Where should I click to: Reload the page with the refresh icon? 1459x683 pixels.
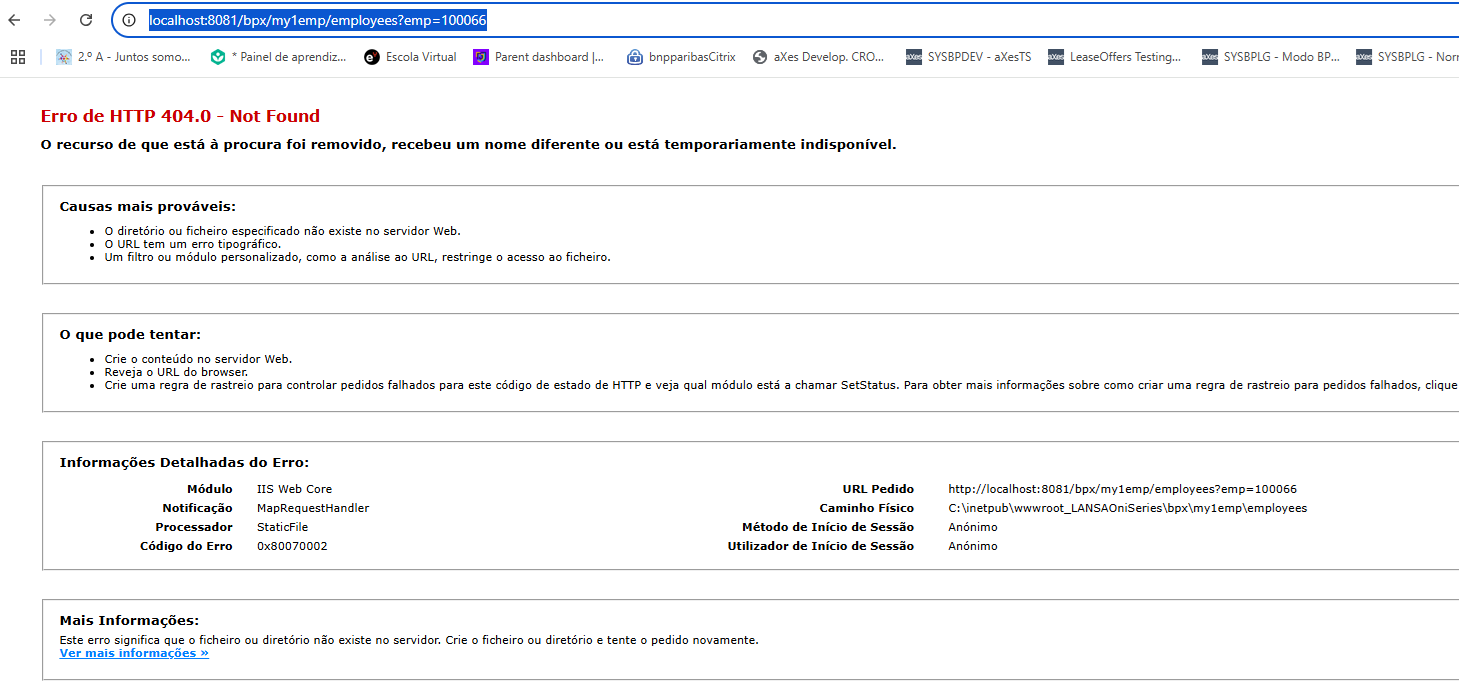[x=86, y=20]
